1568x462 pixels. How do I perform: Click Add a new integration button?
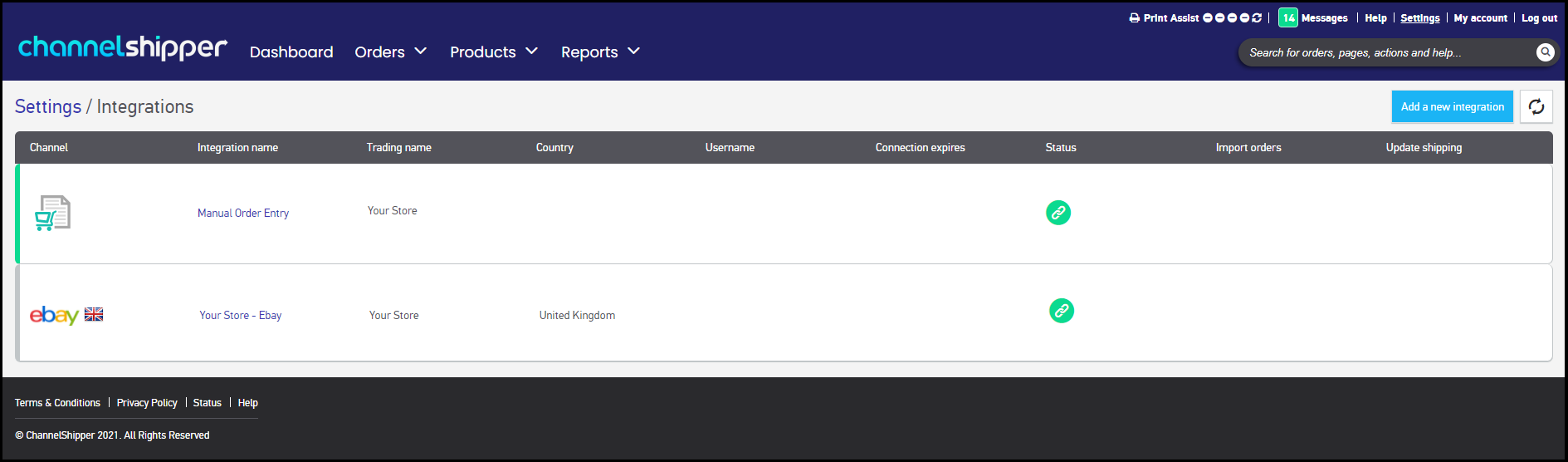(1453, 106)
